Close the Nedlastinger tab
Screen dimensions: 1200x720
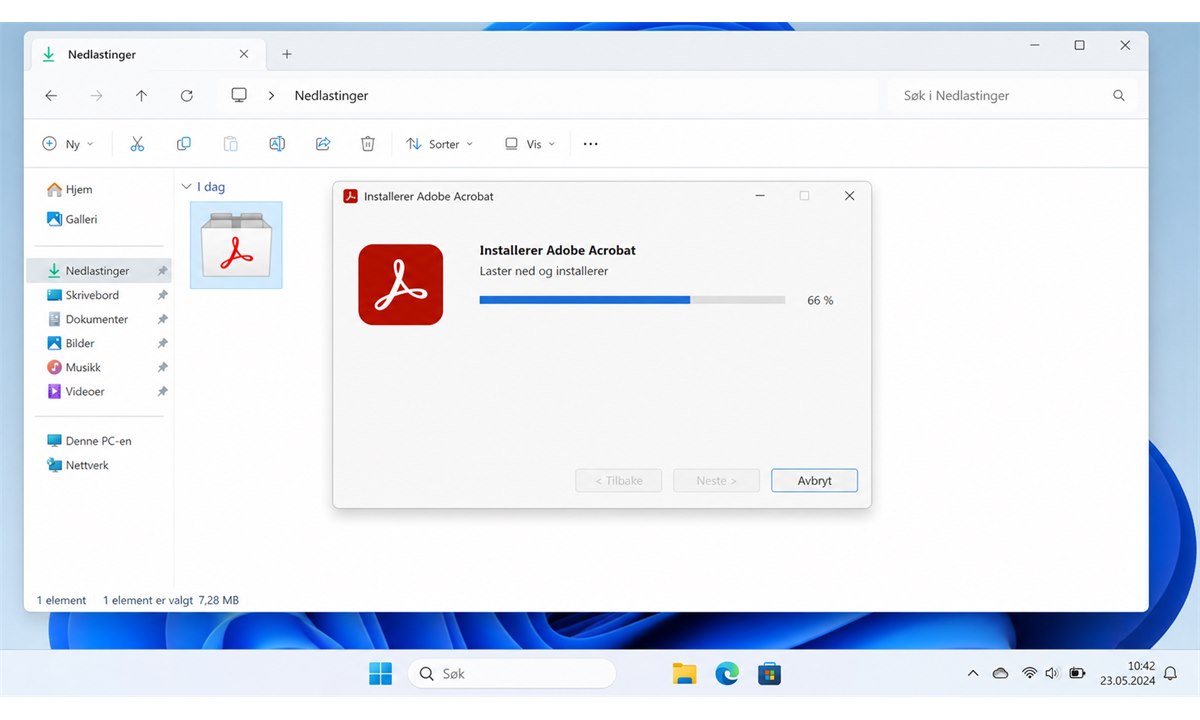[244, 54]
